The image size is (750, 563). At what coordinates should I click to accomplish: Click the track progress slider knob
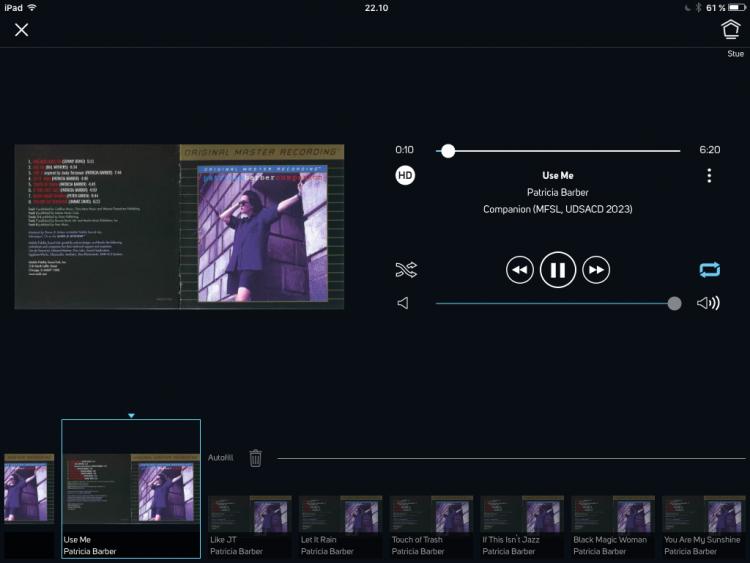pyautogui.click(x=448, y=151)
